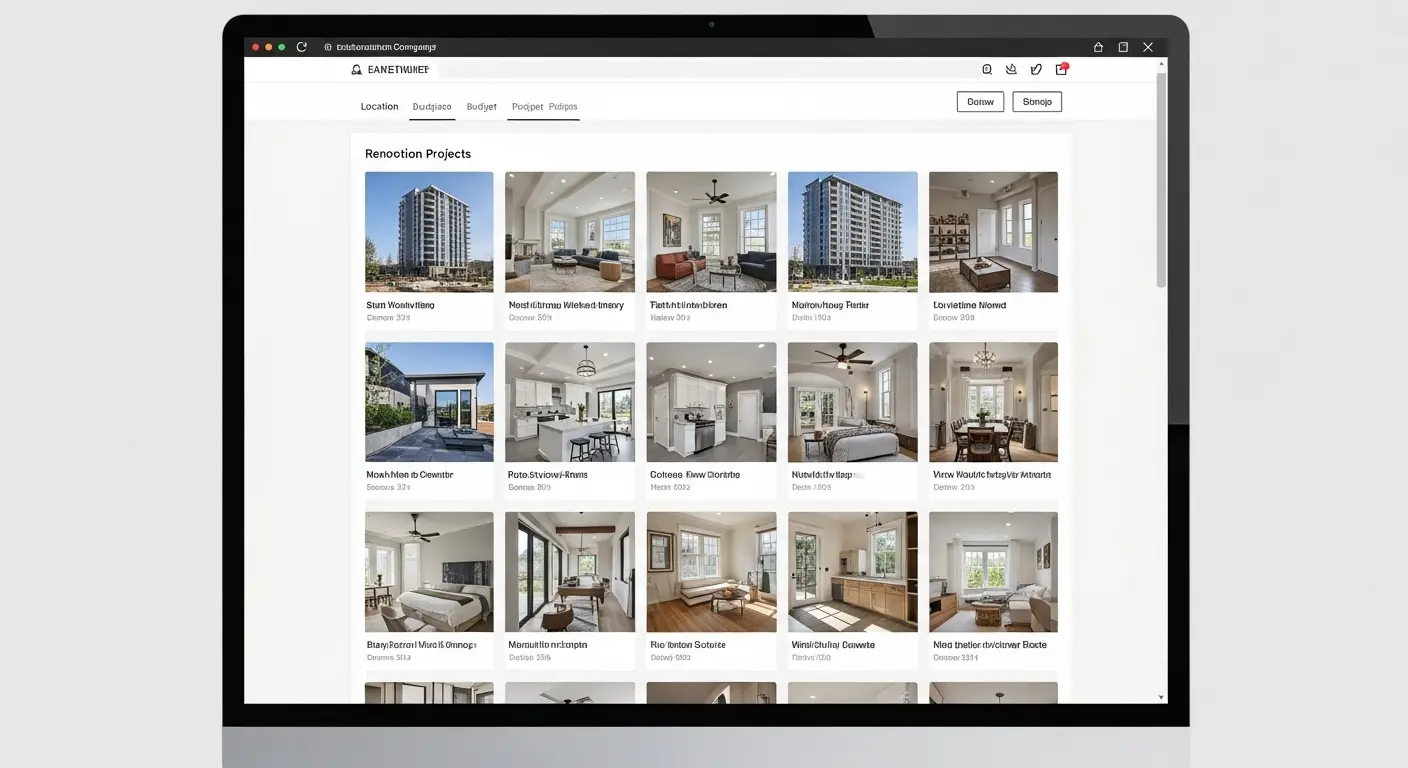Select the Location tab
The height and width of the screenshot is (768, 1408).
[379, 106]
